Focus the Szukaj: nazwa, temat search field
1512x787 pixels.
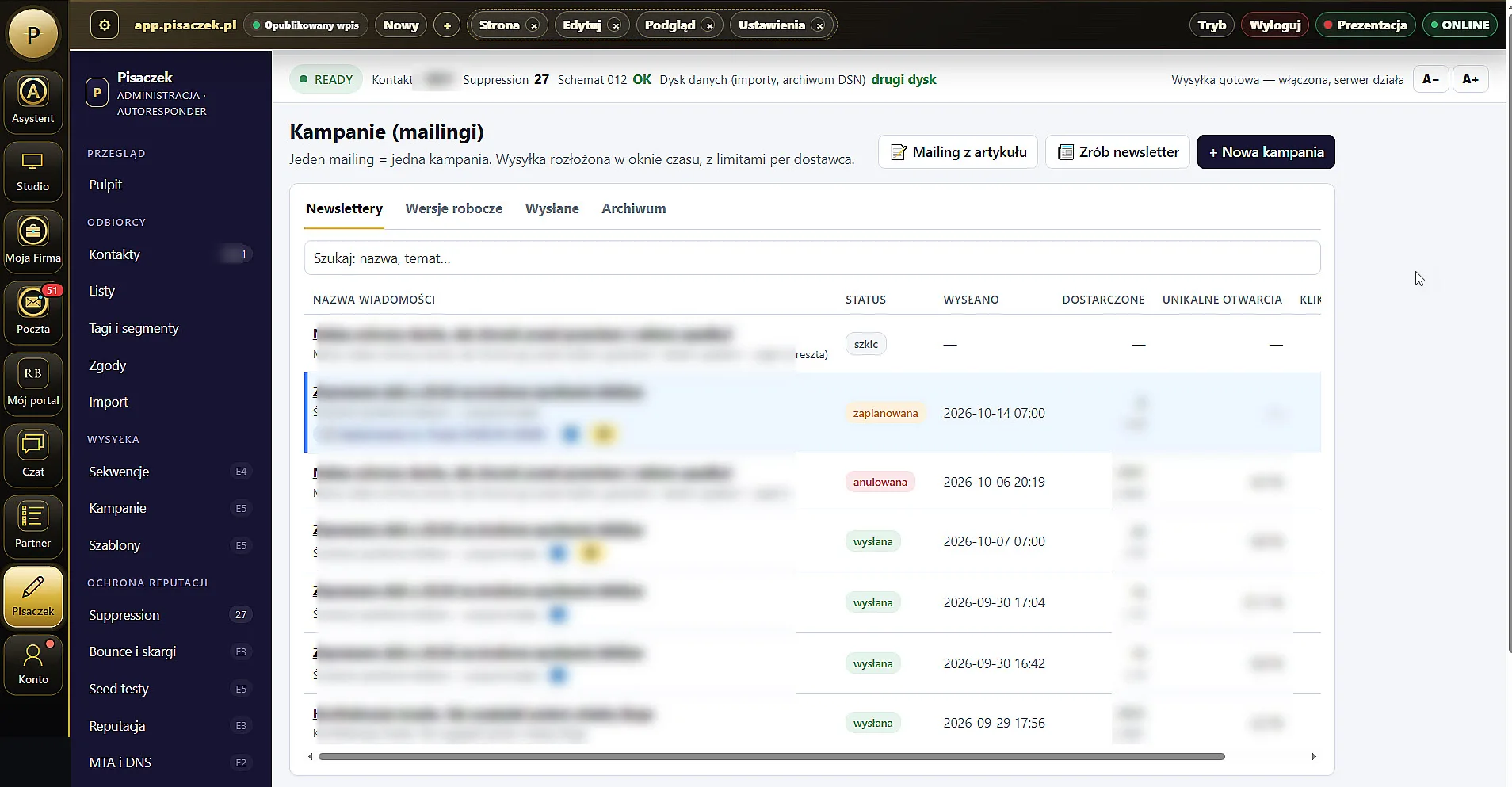[812, 258]
